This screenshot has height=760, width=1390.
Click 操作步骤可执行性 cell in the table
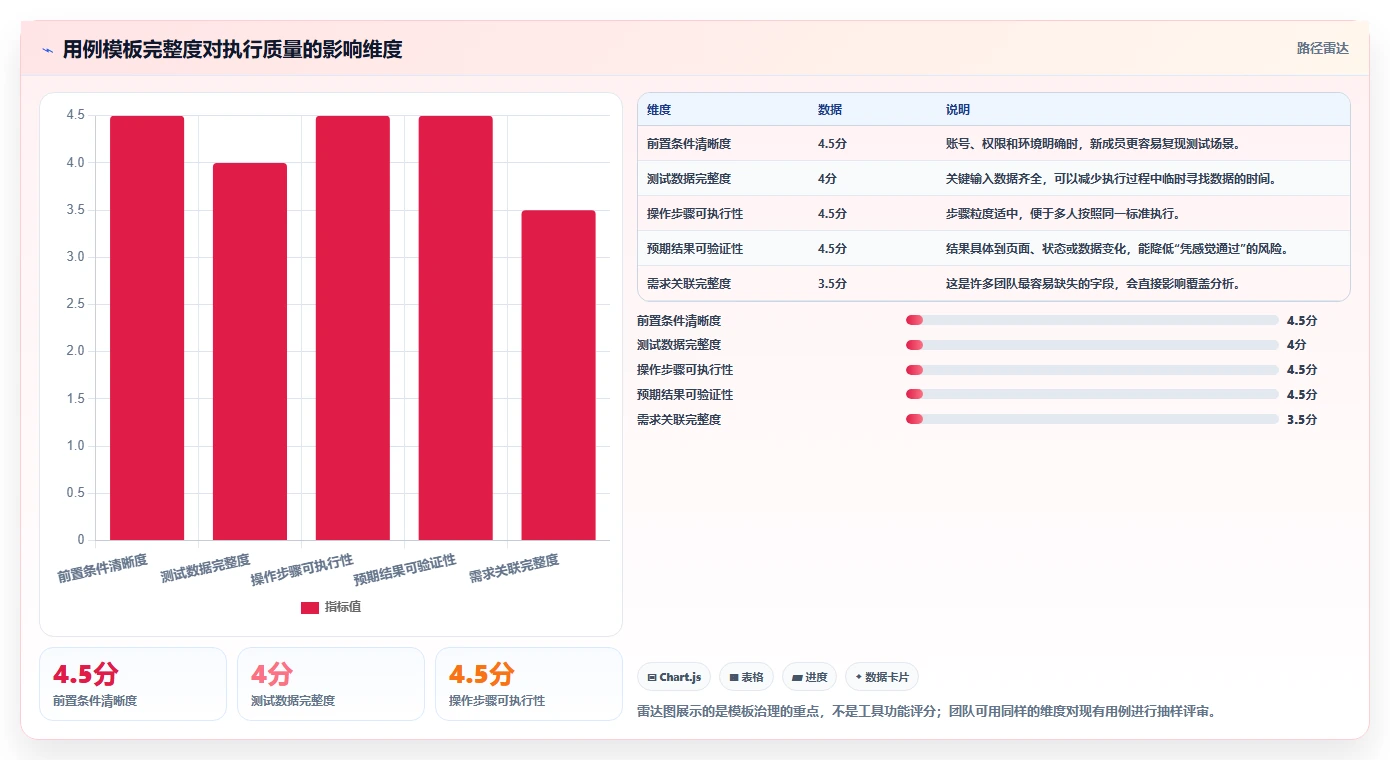click(x=695, y=213)
